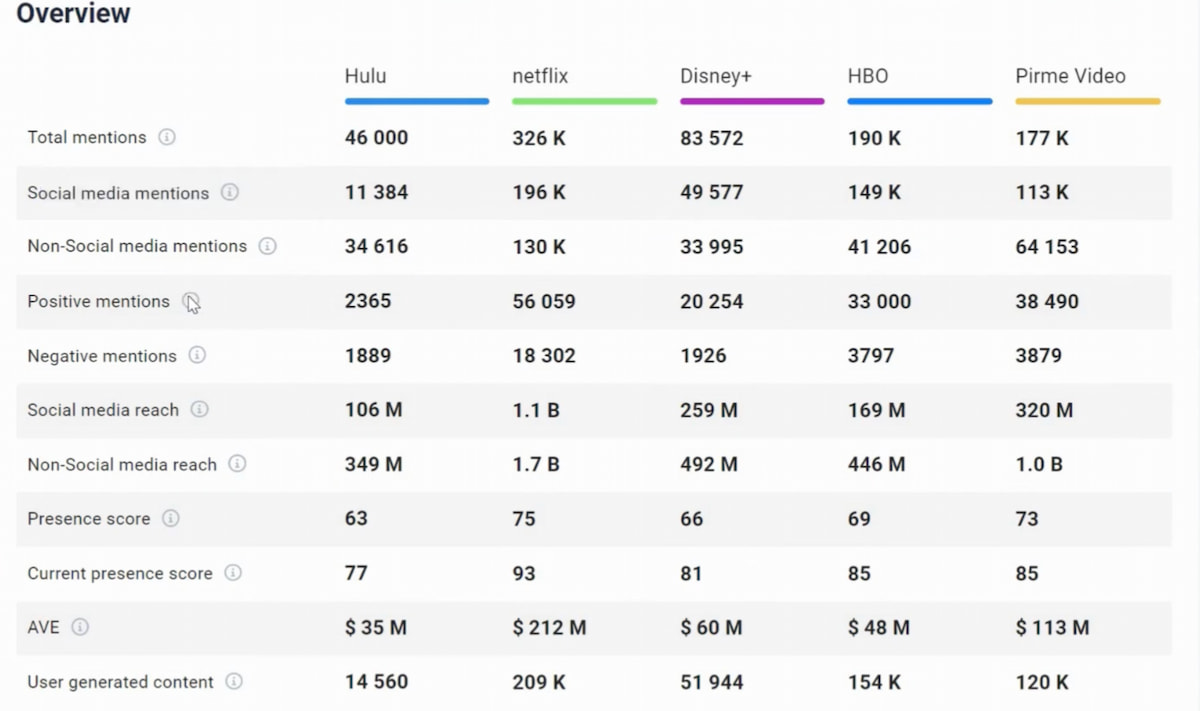
Task: Click Disney+ total mentions value 83 572
Action: [x=712, y=138]
